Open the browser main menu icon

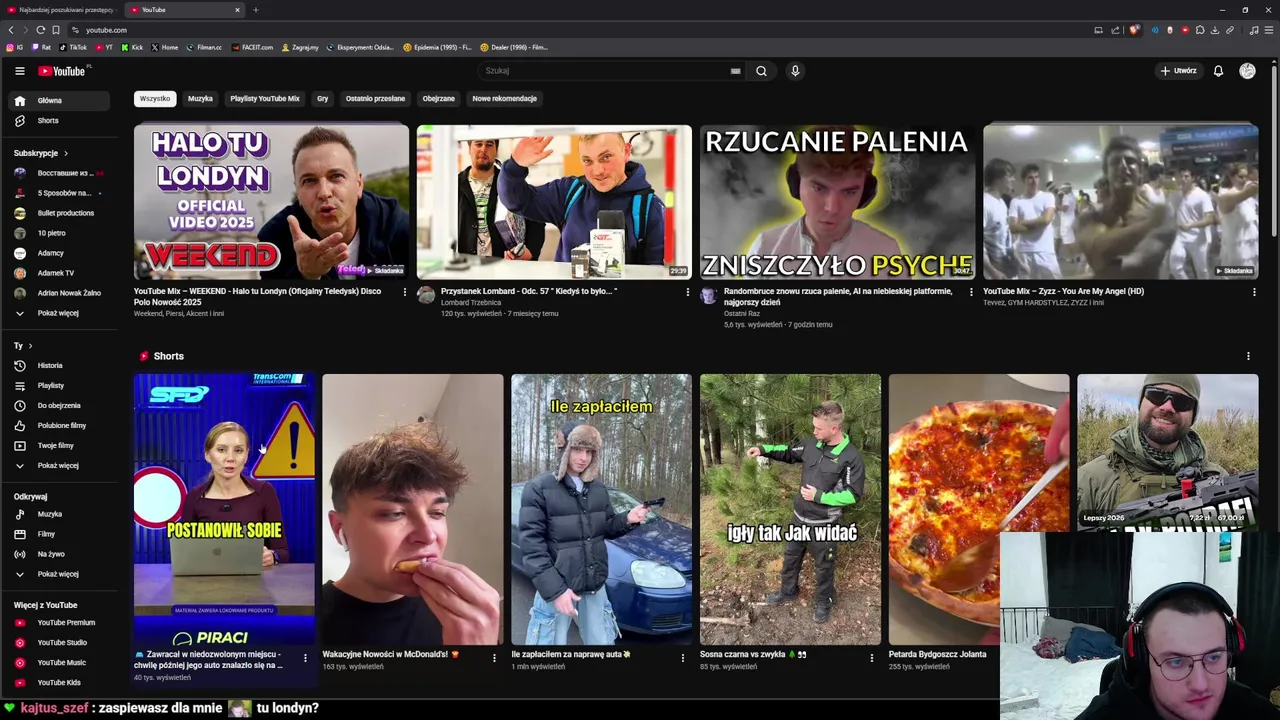pyautogui.click(x=1269, y=30)
